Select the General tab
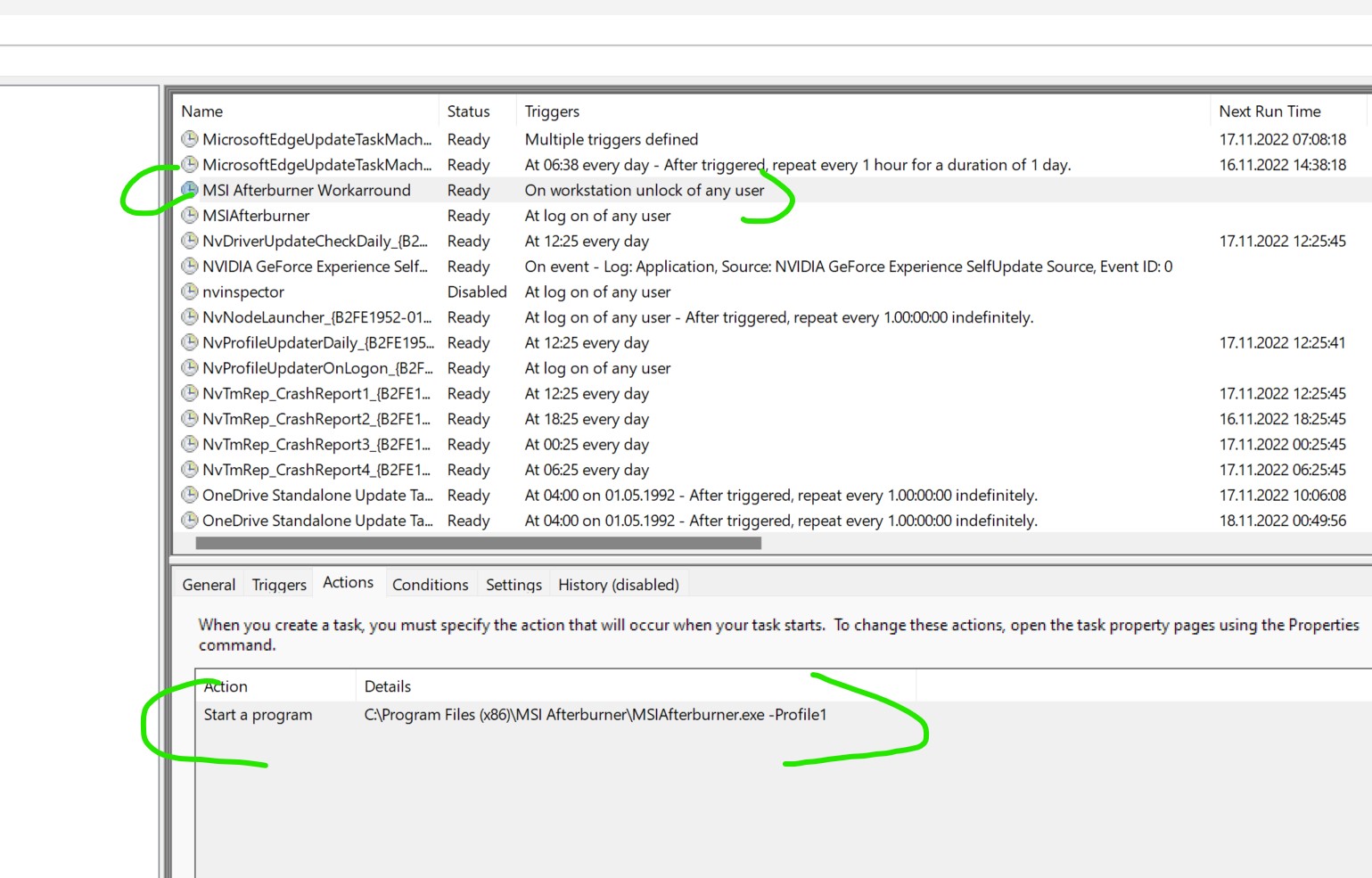Viewport: 1372px width, 878px height. tap(208, 585)
